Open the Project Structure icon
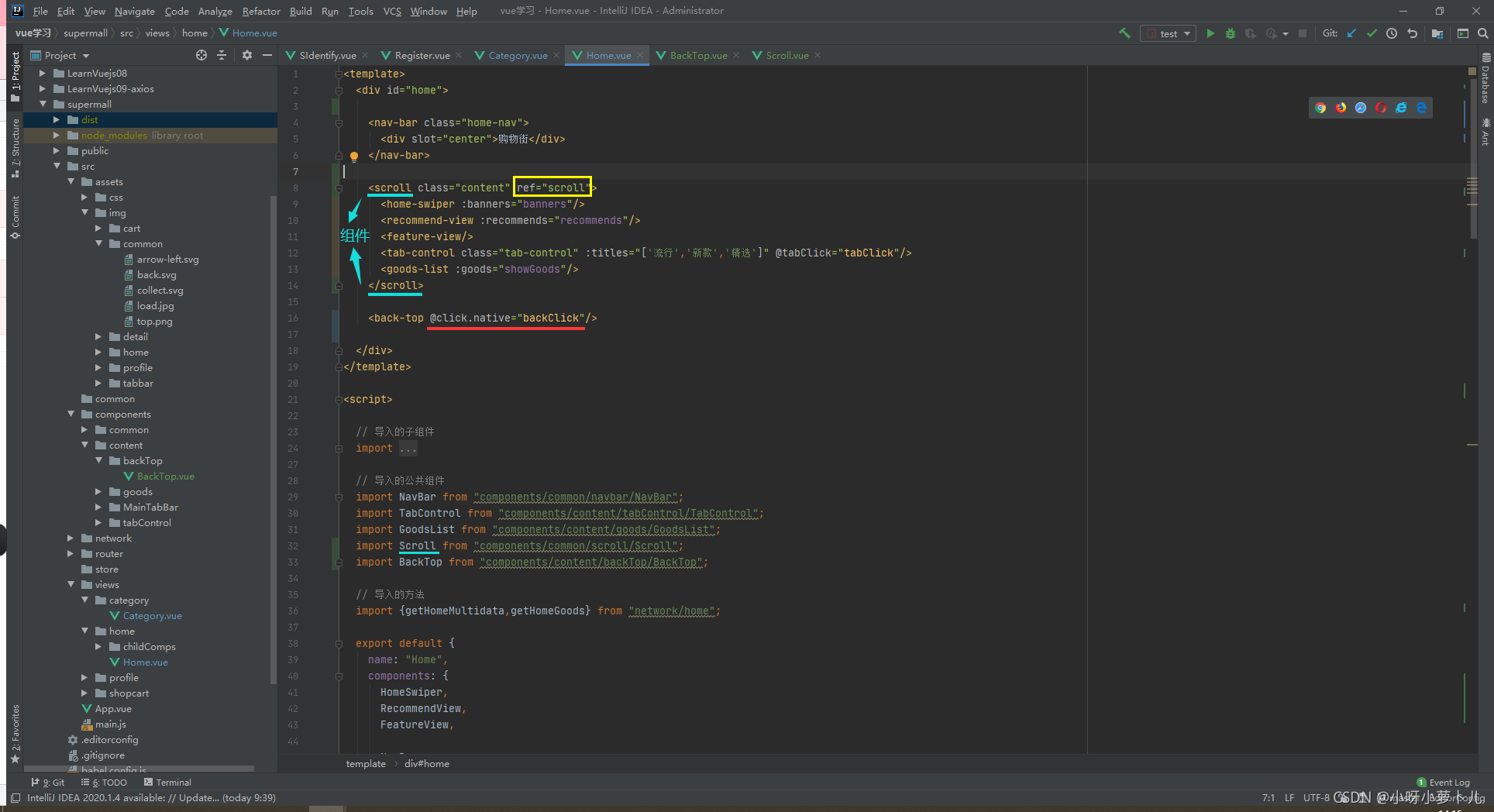The image size is (1494, 812). pyautogui.click(x=1437, y=33)
